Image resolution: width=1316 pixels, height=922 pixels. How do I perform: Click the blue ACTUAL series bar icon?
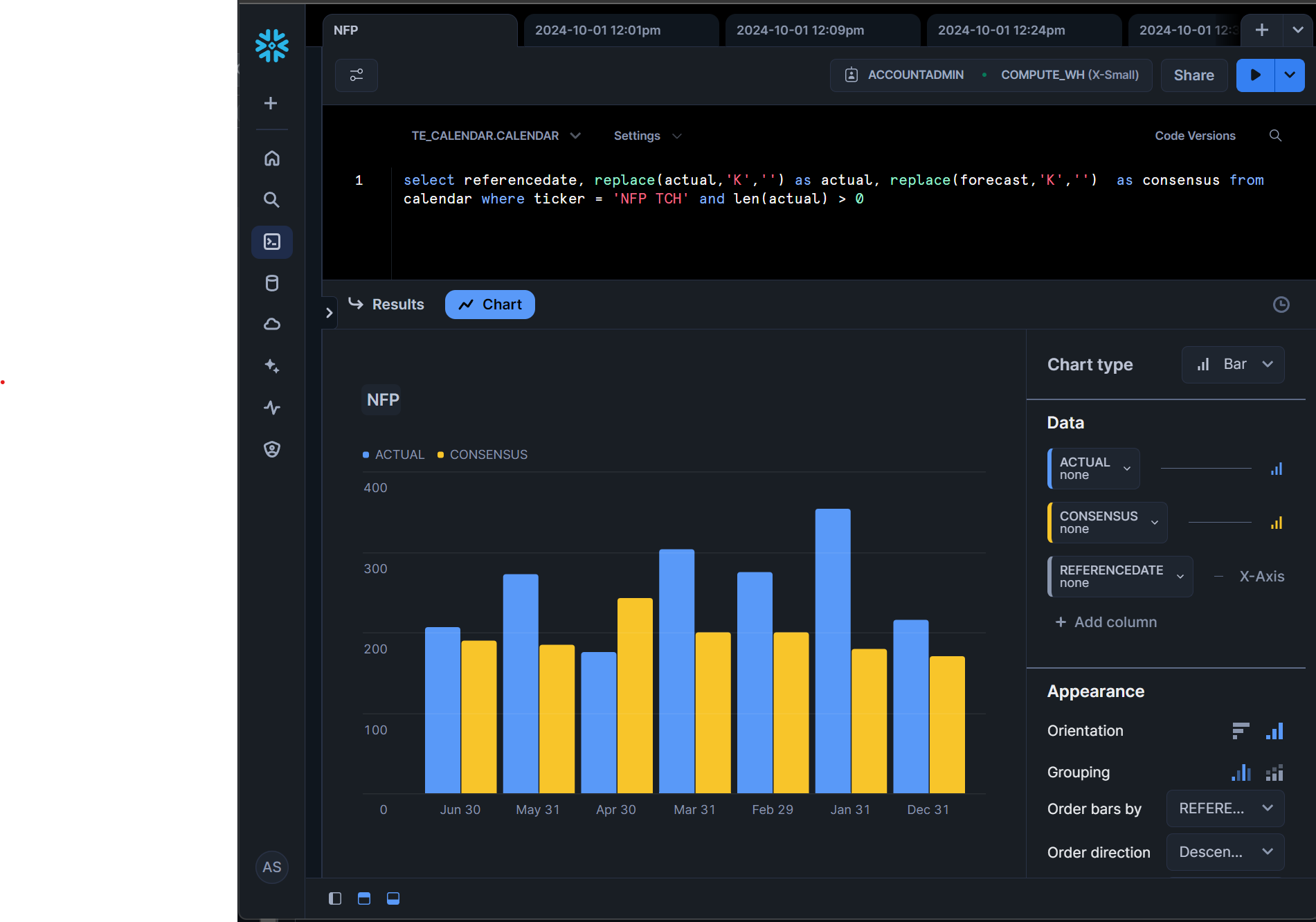pyautogui.click(x=1277, y=469)
